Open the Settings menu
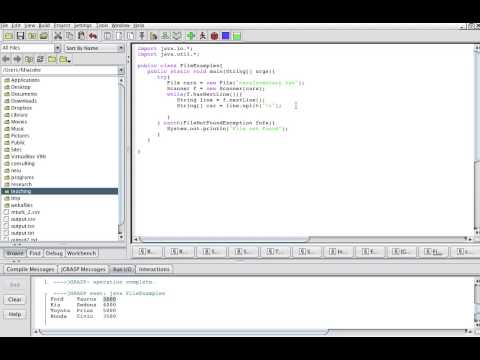The width and height of the screenshot is (480, 360). 83,26
